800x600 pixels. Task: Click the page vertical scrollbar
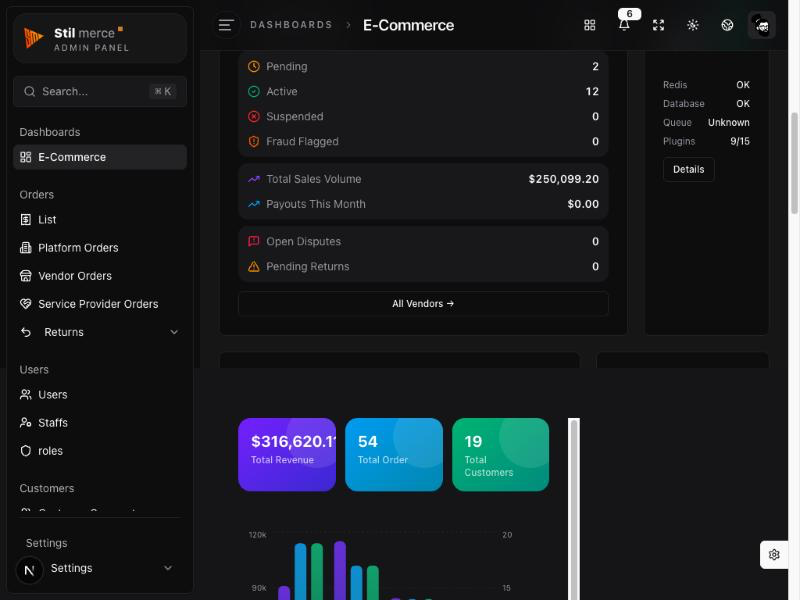pos(794,163)
